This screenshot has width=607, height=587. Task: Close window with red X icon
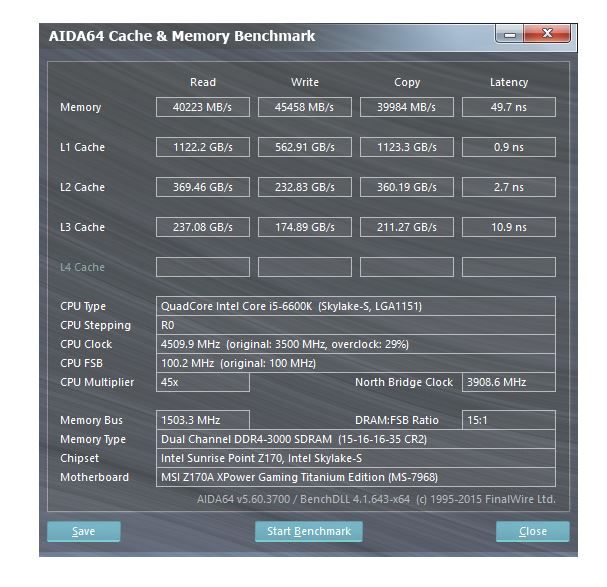pyautogui.click(x=547, y=33)
